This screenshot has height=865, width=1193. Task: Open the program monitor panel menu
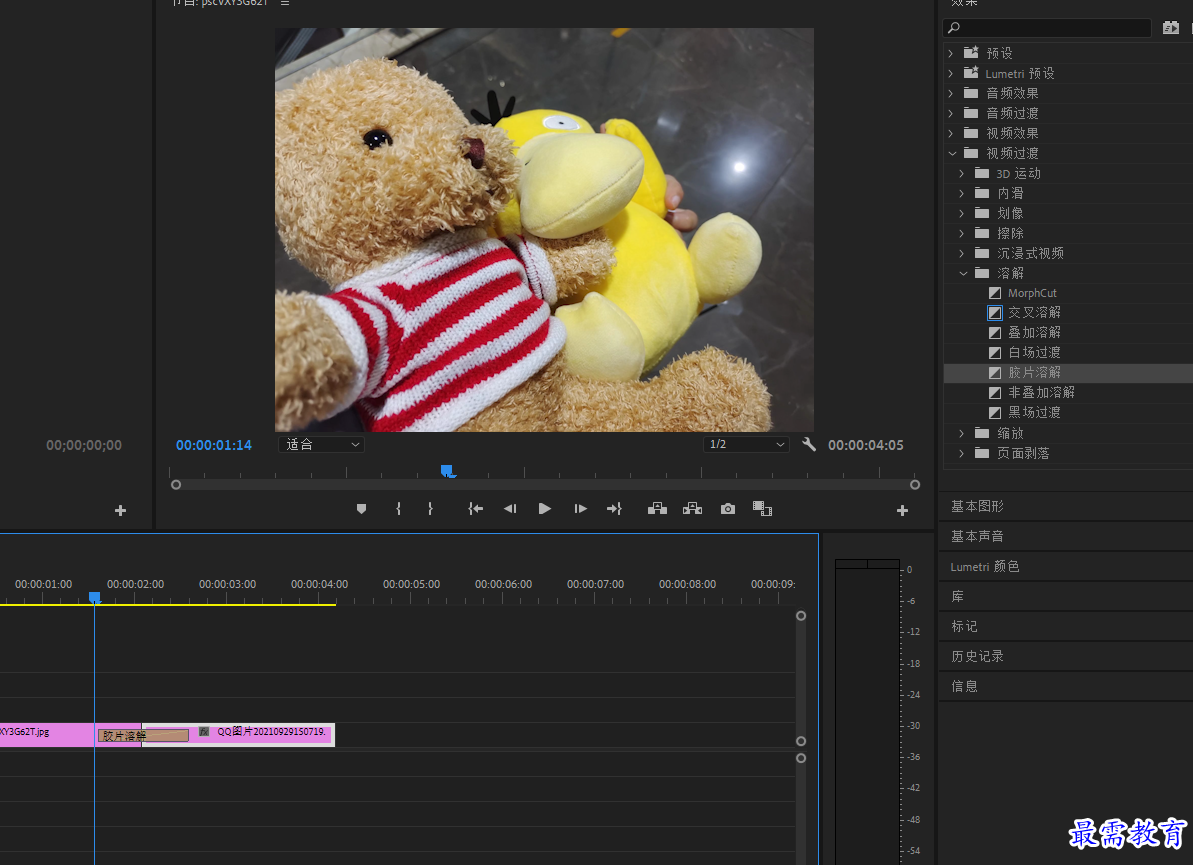pyautogui.click(x=285, y=3)
